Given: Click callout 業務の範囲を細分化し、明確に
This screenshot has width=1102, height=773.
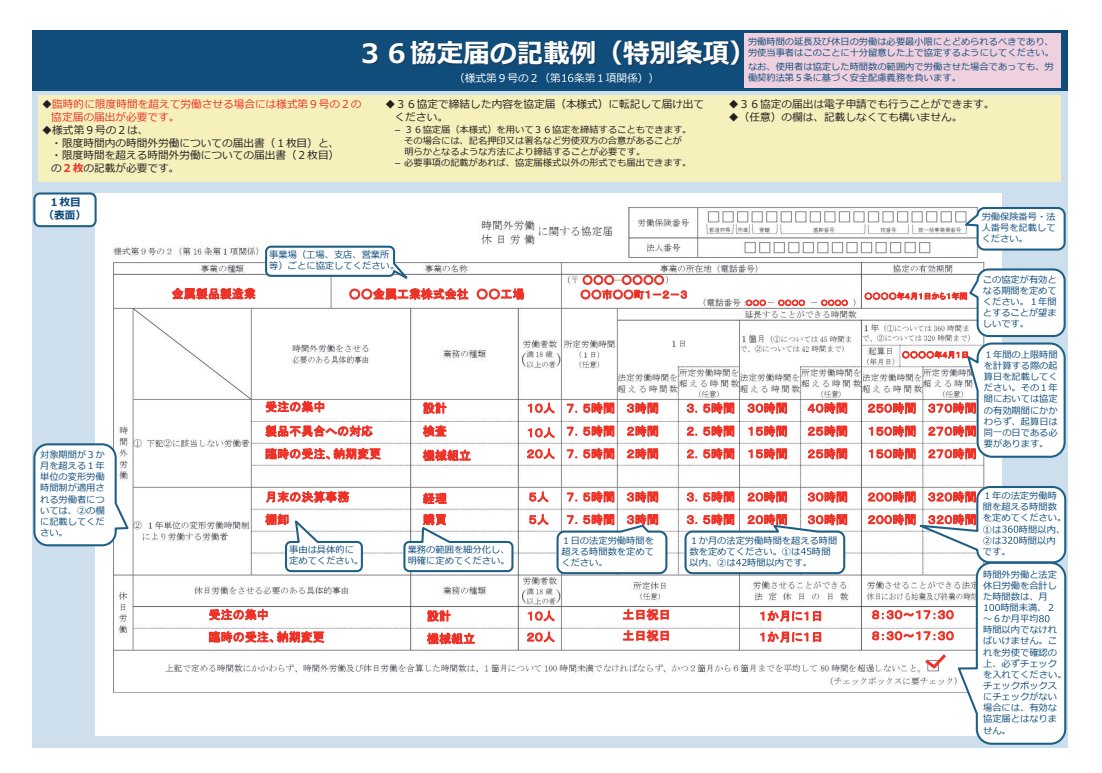Looking at the screenshot, I should point(457,555).
